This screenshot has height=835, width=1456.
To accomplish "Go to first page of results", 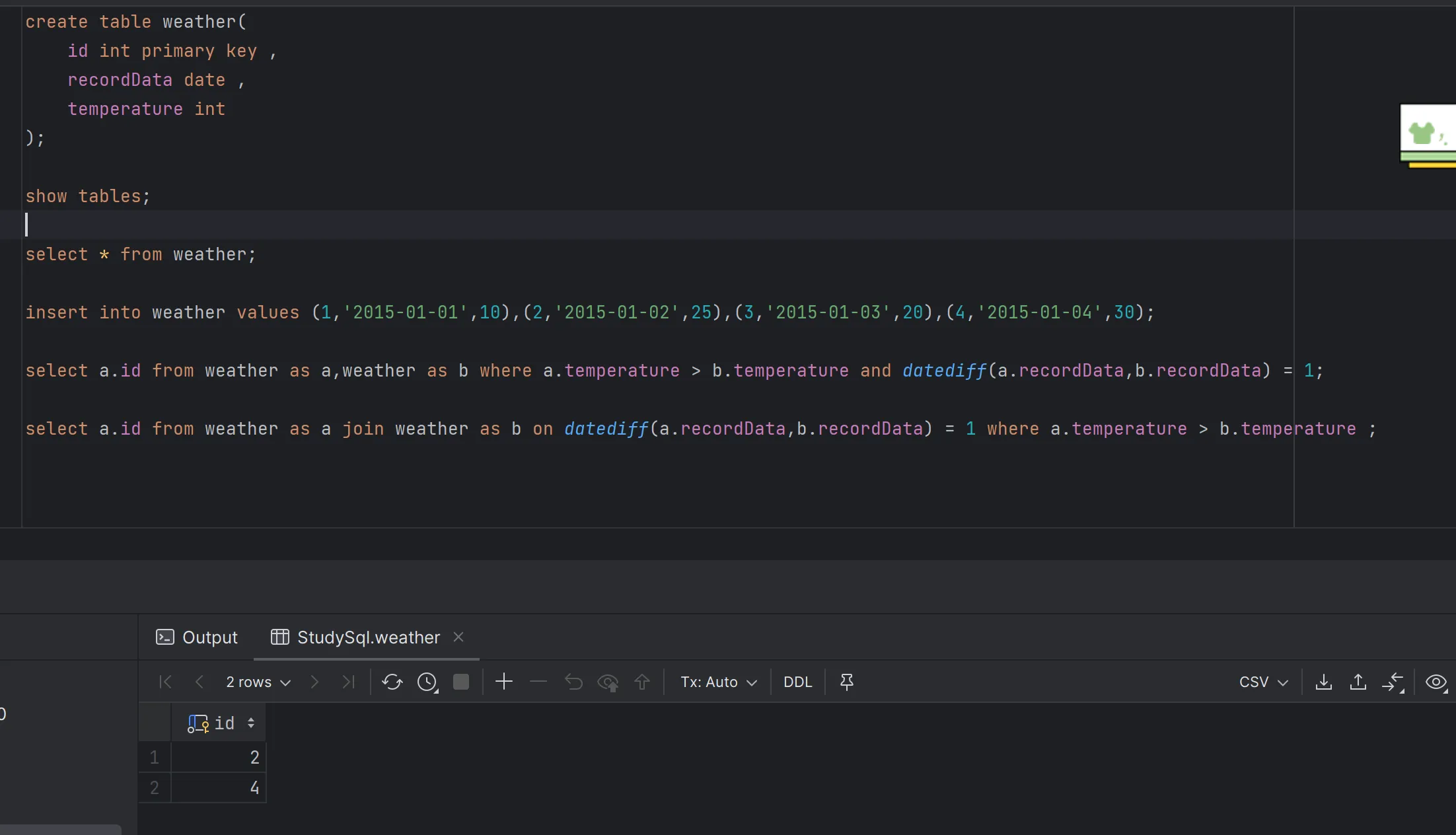I will [166, 682].
